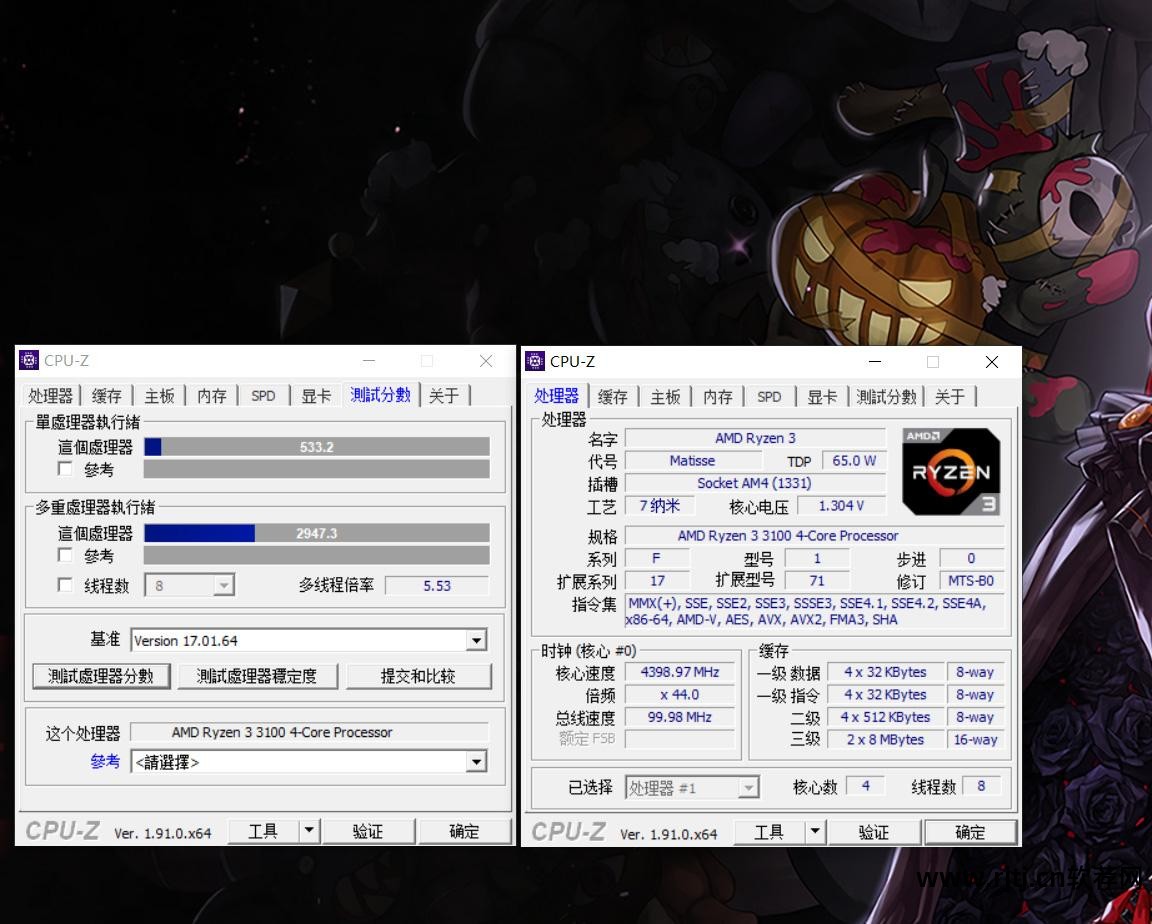Click multi-thread score bar showing 2947.3
Screen dimensions: 1152x924
[x=317, y=533]
